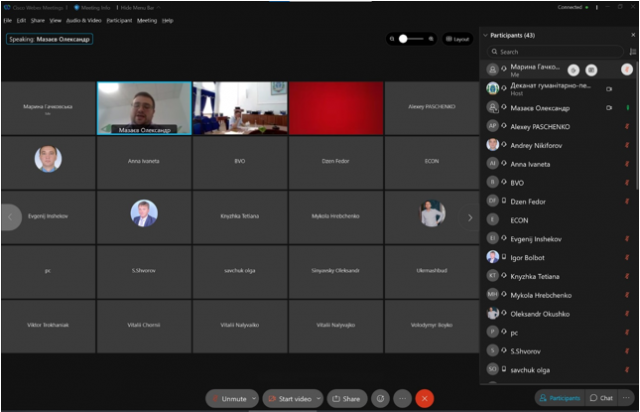Screen dimensions: 640x412
Task: Select the red video tile
Action: click(336, 108)
